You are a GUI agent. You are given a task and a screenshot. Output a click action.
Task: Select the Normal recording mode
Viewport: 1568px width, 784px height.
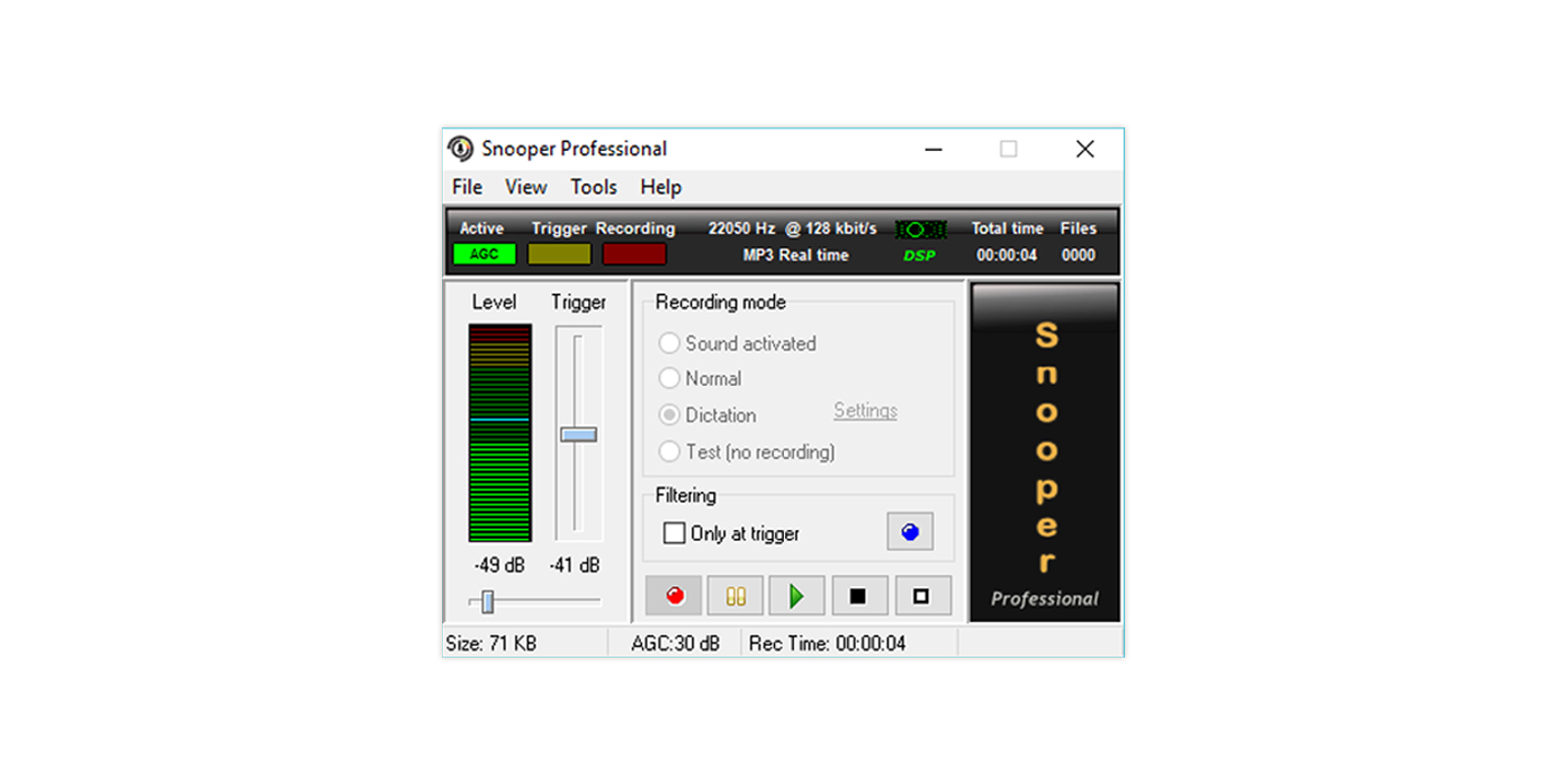click(669, 378)
